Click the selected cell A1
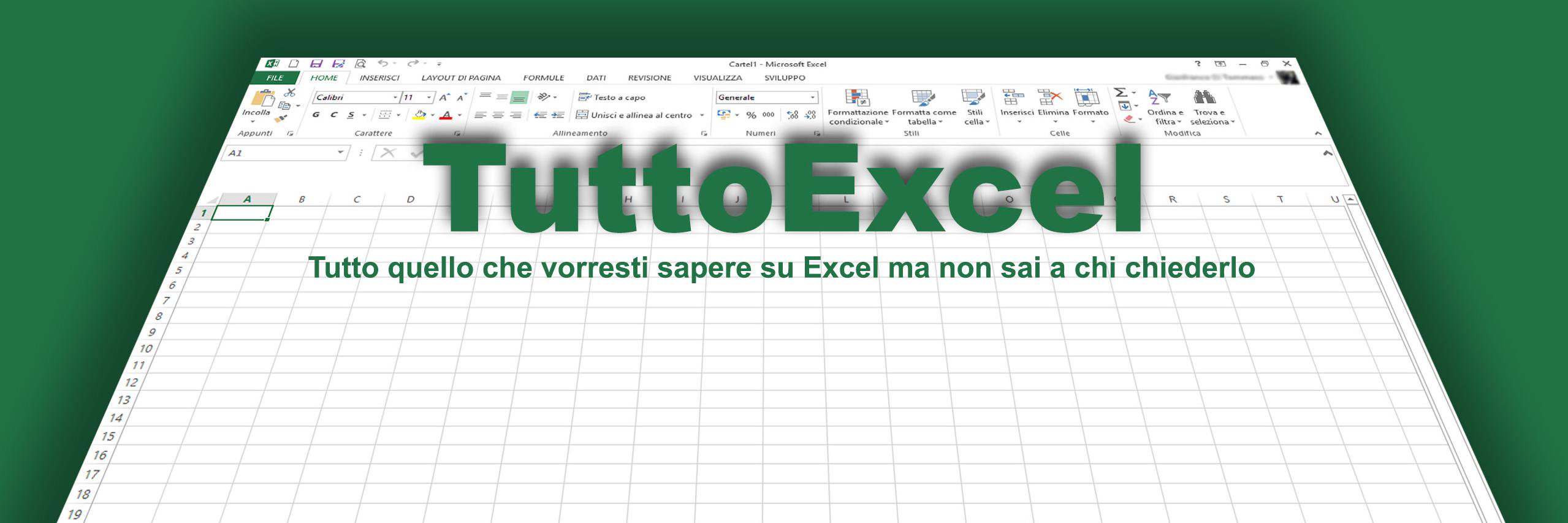 (x=242, y=213)
